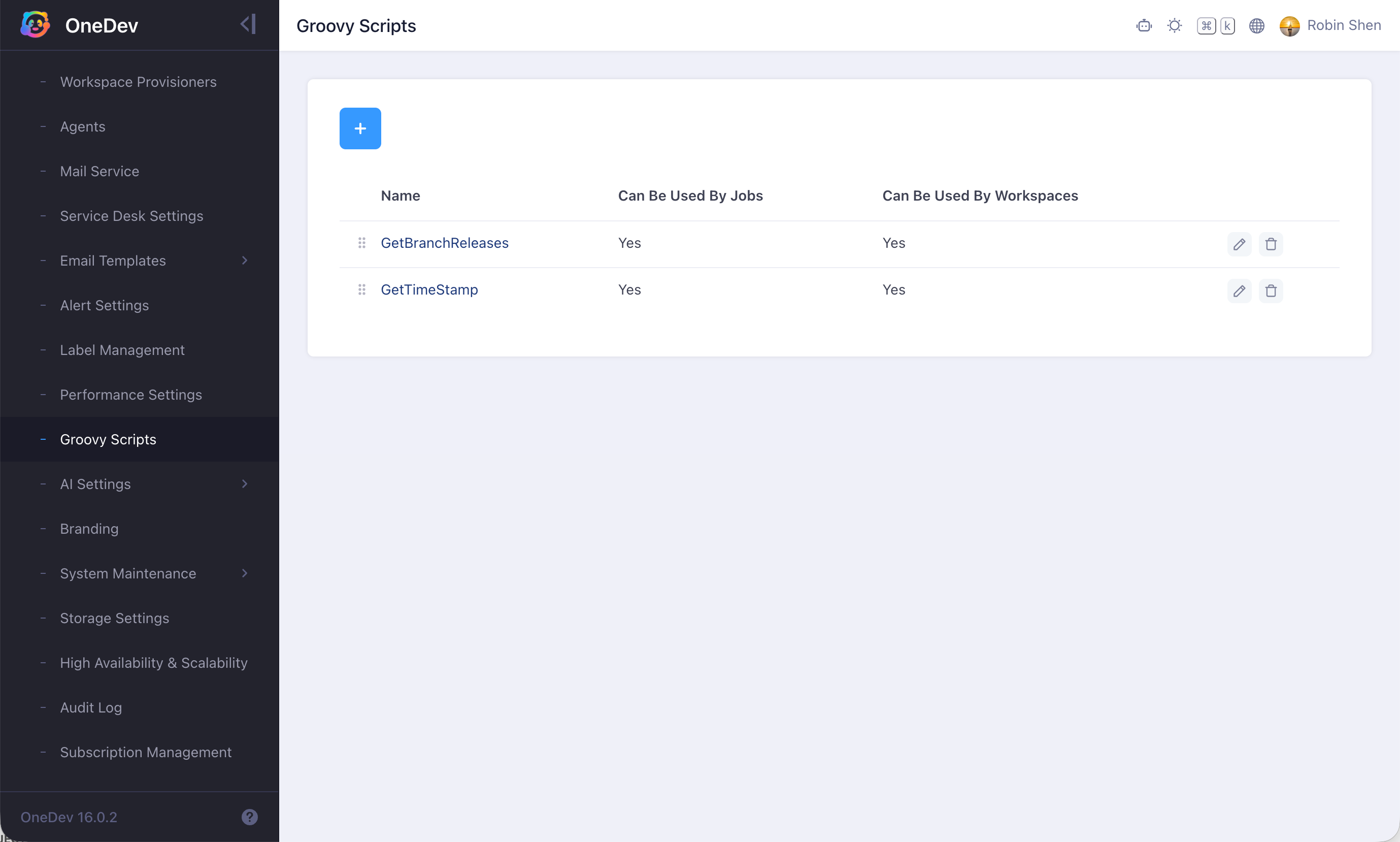Expand the System Maintenance submenu chevron
Screen dimensions: 1400x842
point(245,573)
